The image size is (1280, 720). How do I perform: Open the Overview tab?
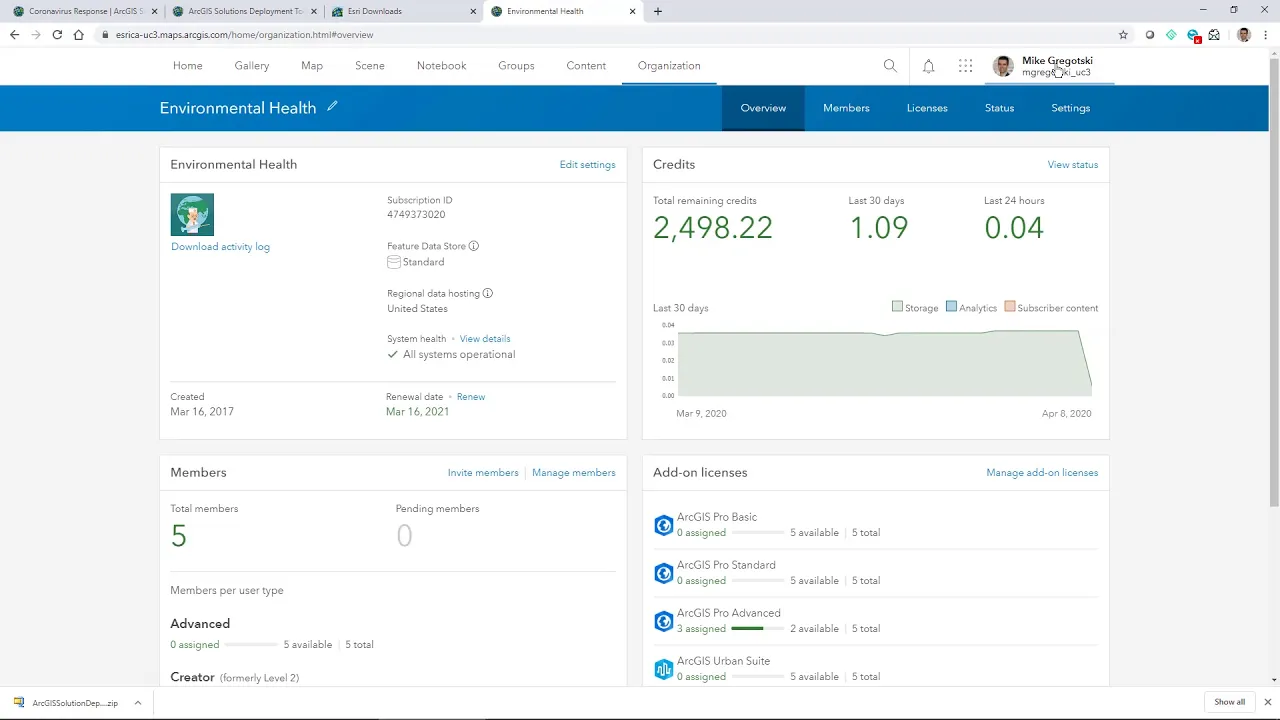coord(763,108)
